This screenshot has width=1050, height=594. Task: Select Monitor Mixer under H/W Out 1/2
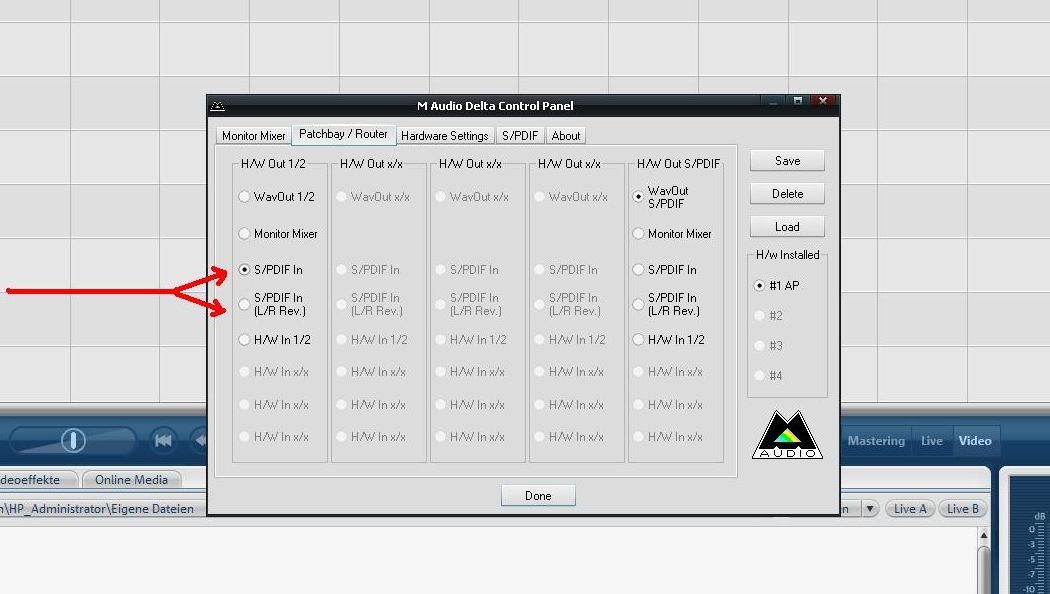[x=244, y=233]
